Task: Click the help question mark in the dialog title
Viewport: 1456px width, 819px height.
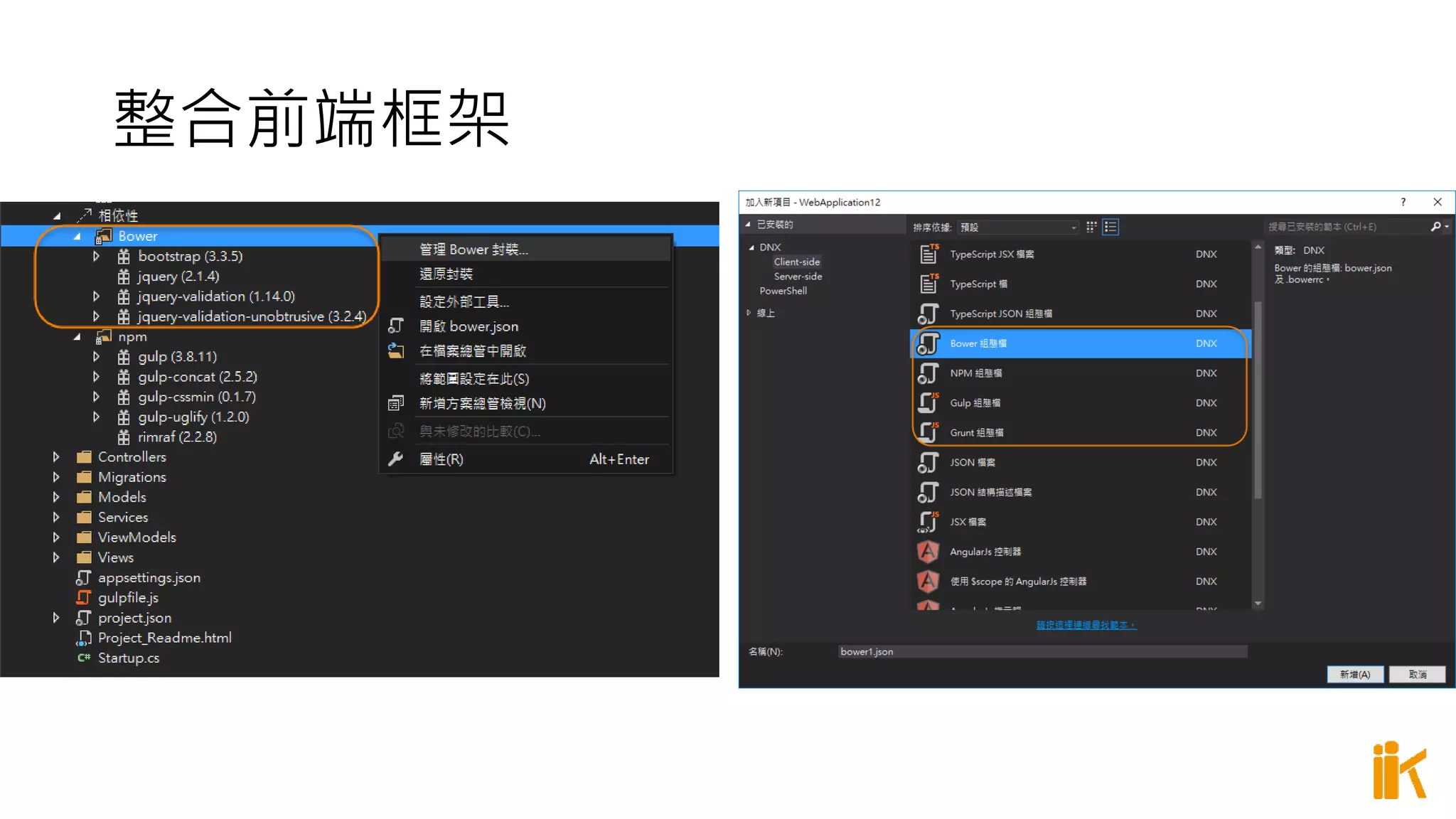Action: click(1403, 202)
